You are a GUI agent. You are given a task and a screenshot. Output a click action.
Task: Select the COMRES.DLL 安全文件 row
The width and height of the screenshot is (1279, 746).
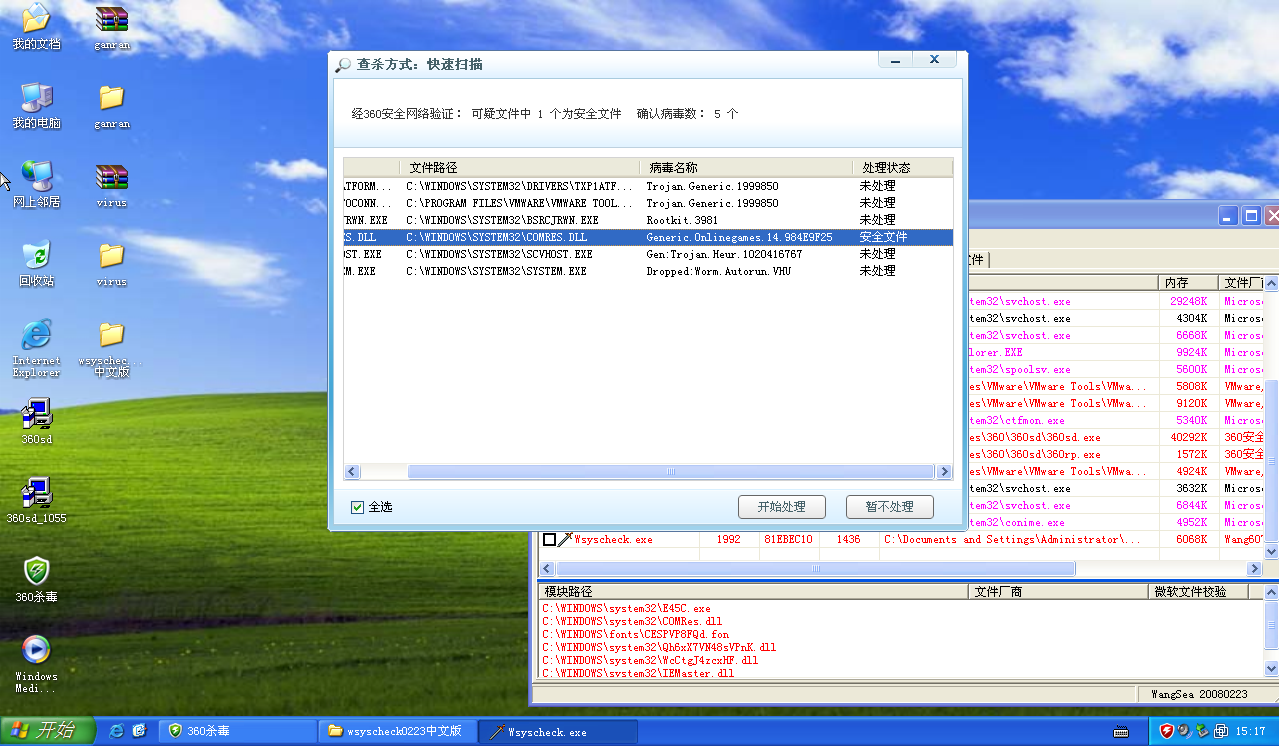coord(648,237)
